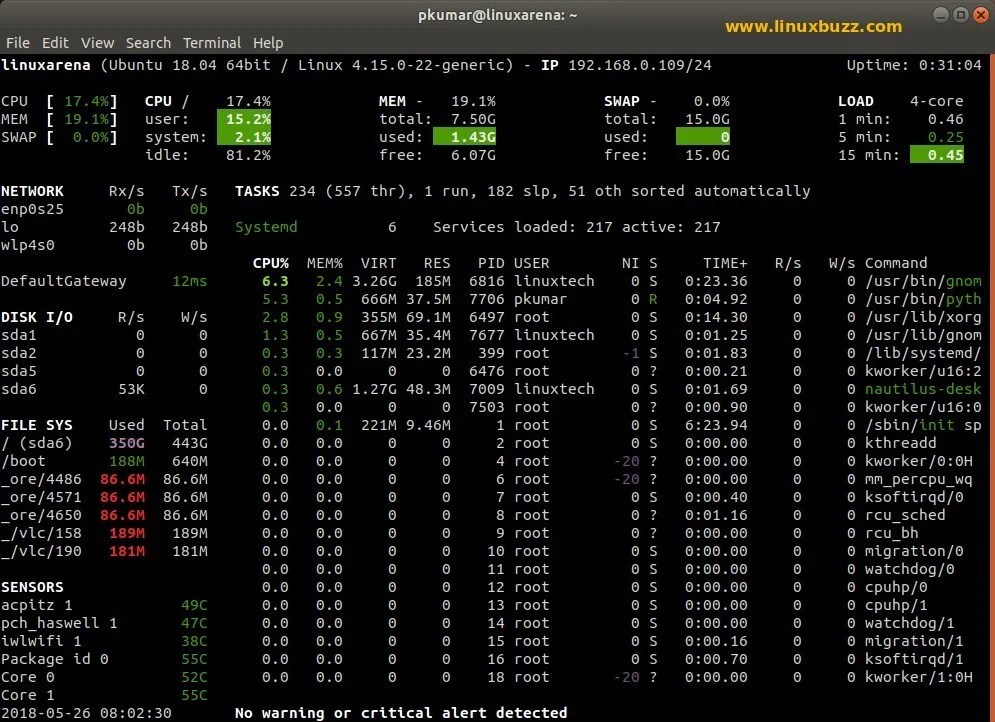
Task: Click iwlwifi 1 sensor row
Action: [x=104, y=641]
